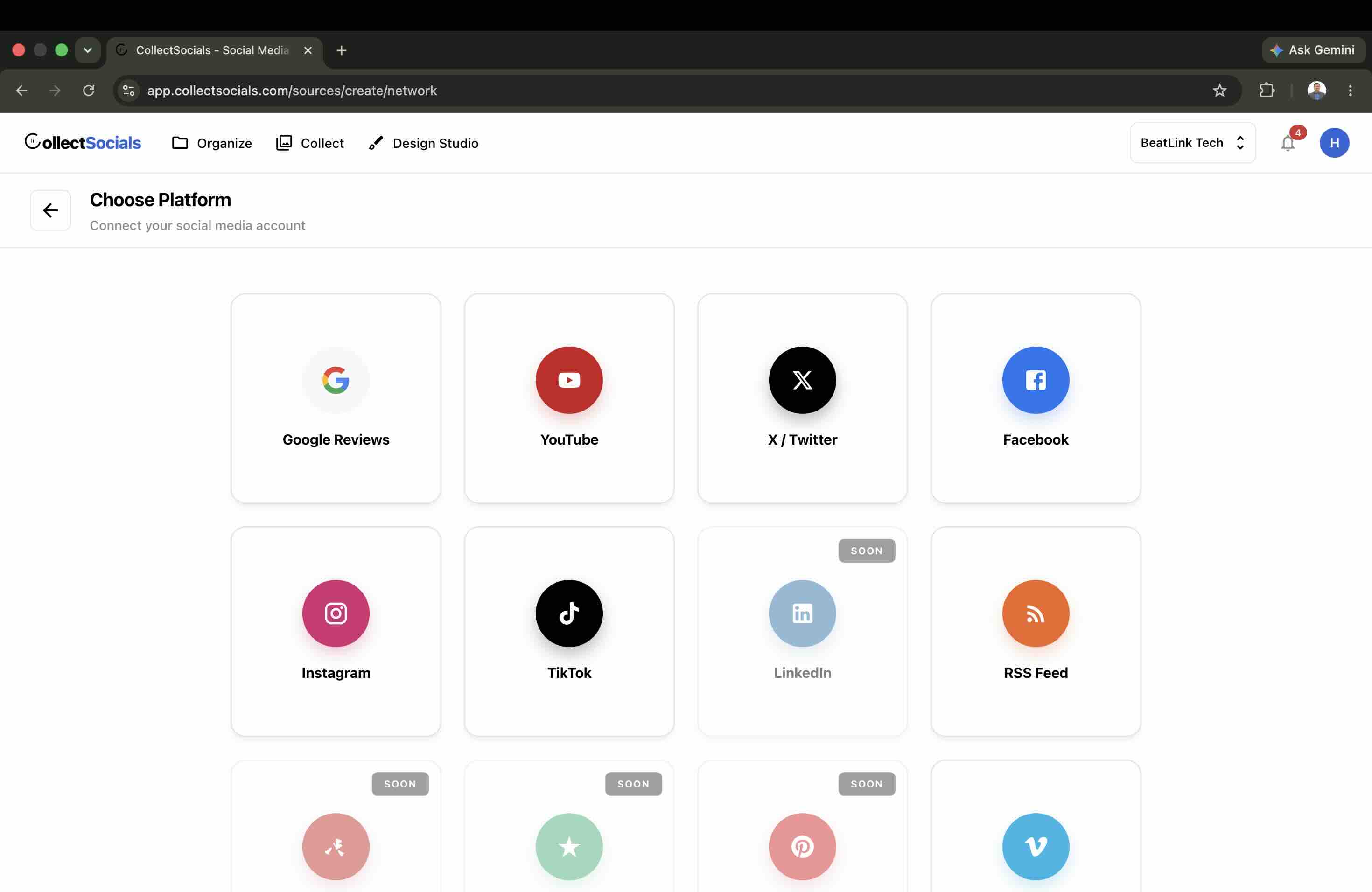Reload the page
Viewport: 1372px width, 892px height.
pyautogui.click(x=88, y=91)
